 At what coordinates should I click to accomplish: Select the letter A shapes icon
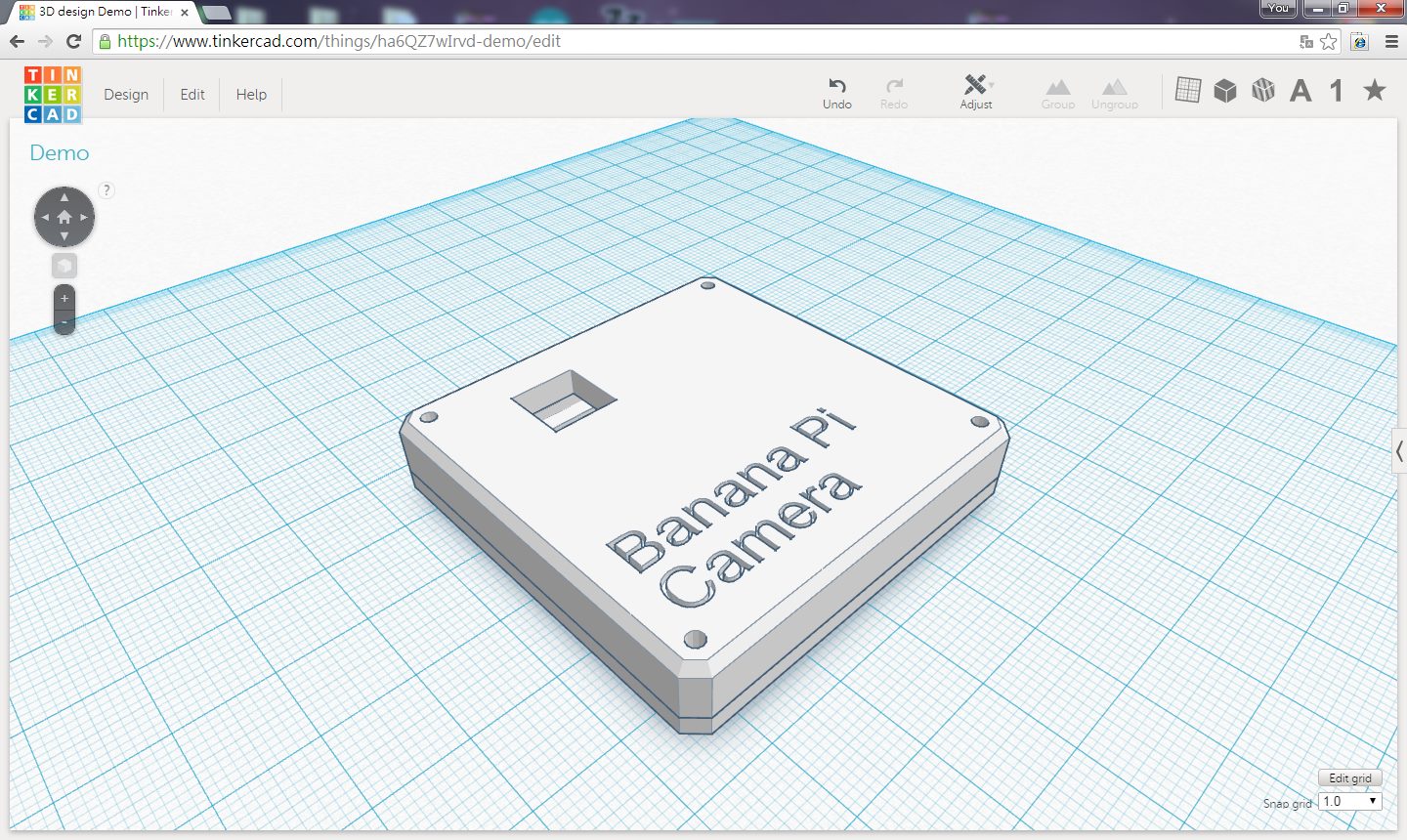click(1300, 91)
